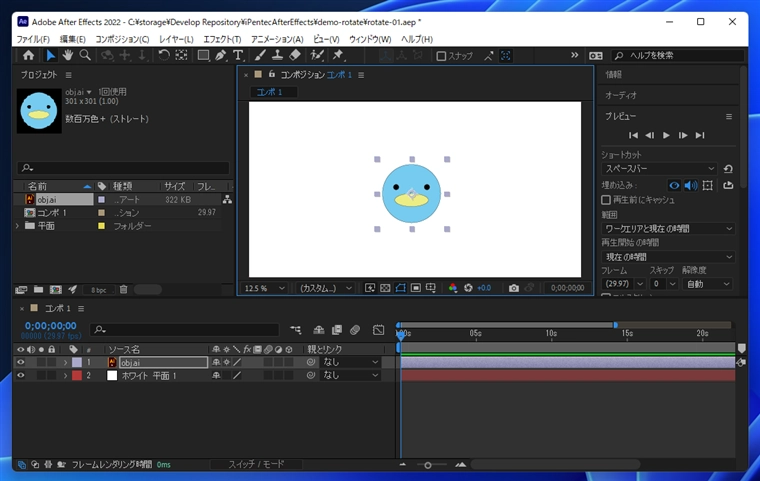
Task: Click the project flowchart icon beside objai
Action: click(x=227, y=199)
